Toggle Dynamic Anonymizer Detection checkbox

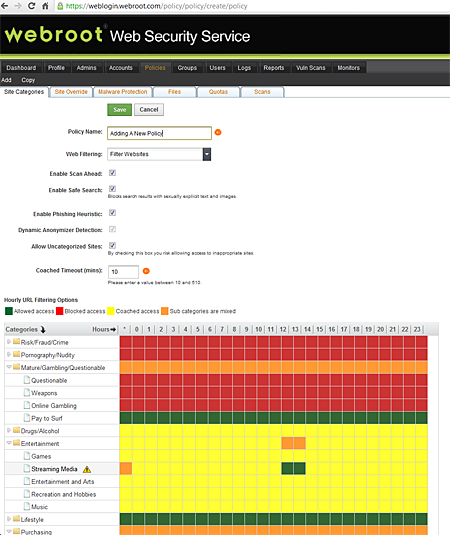pos(112,229)
